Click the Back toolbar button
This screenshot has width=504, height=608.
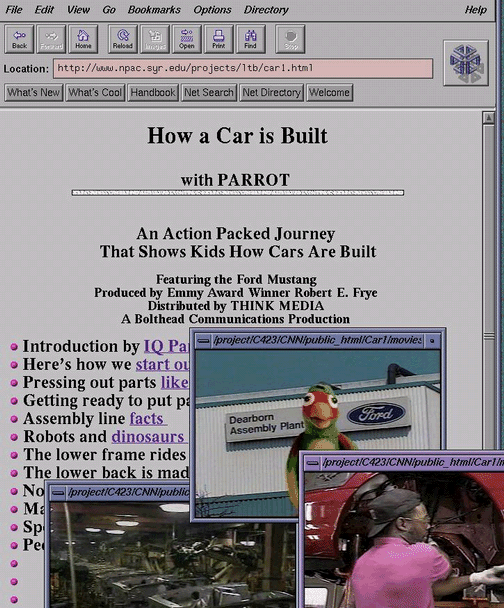coord(19,39)
